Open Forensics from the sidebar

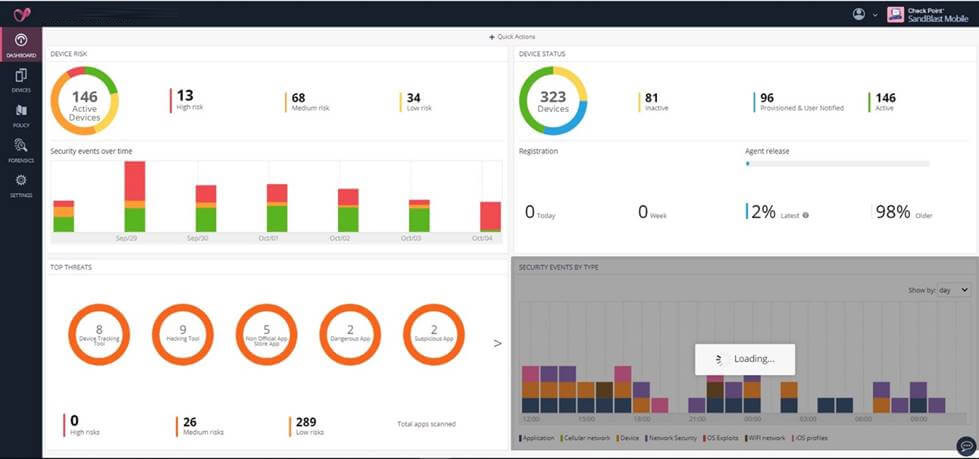tap(20, 150)
